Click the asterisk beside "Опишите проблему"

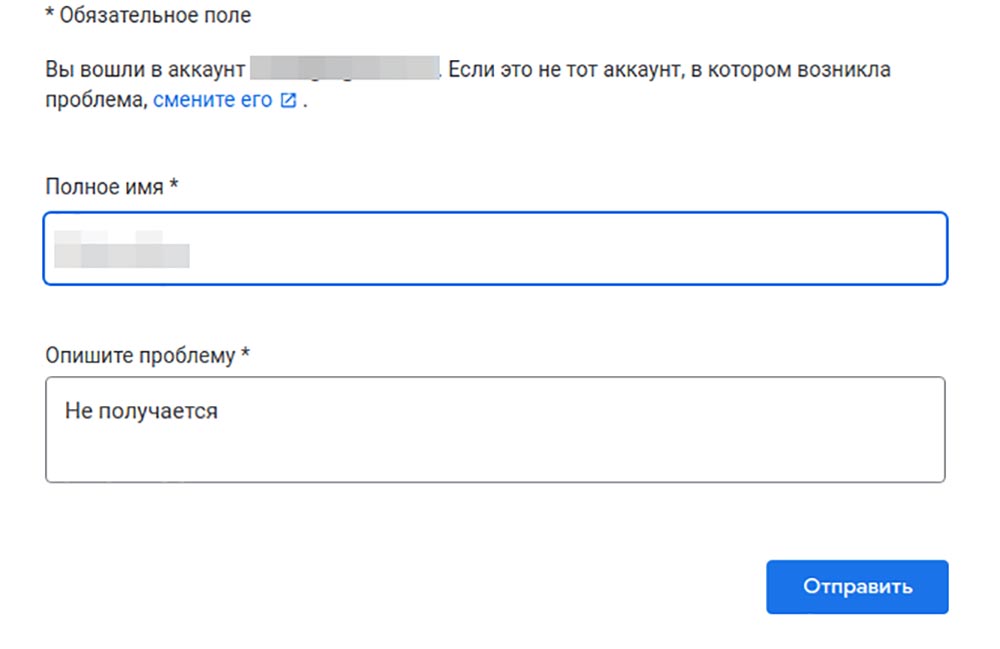[x=245, y=354]
